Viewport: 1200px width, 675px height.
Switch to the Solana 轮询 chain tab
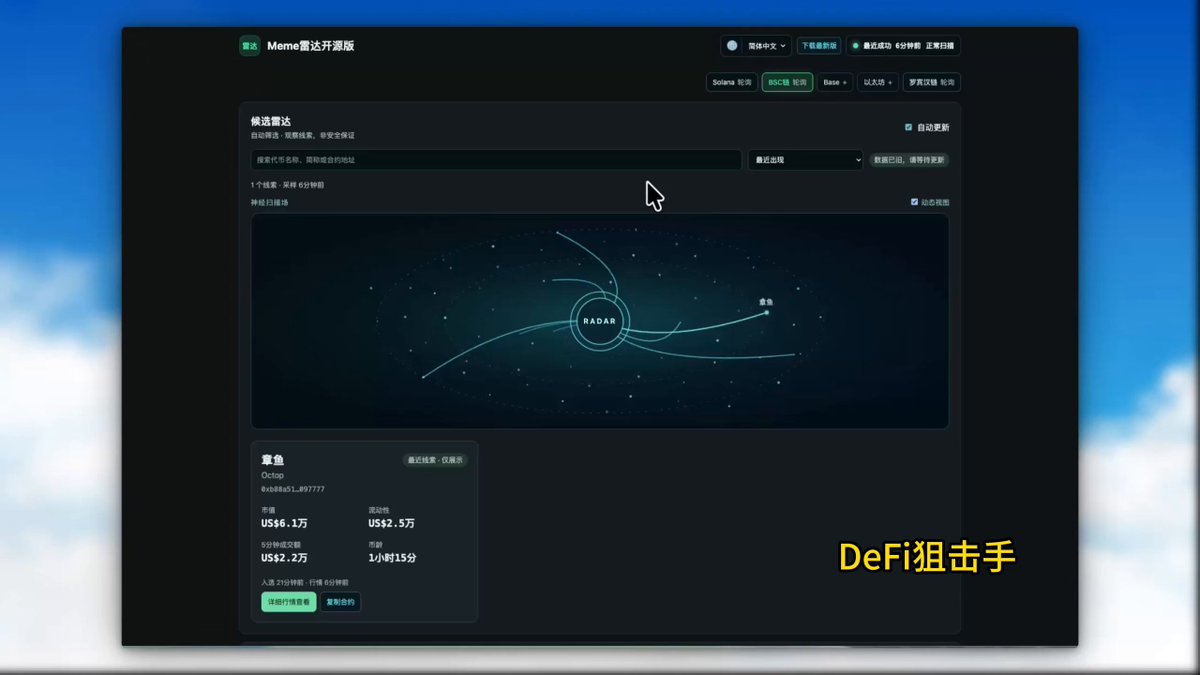732,82
